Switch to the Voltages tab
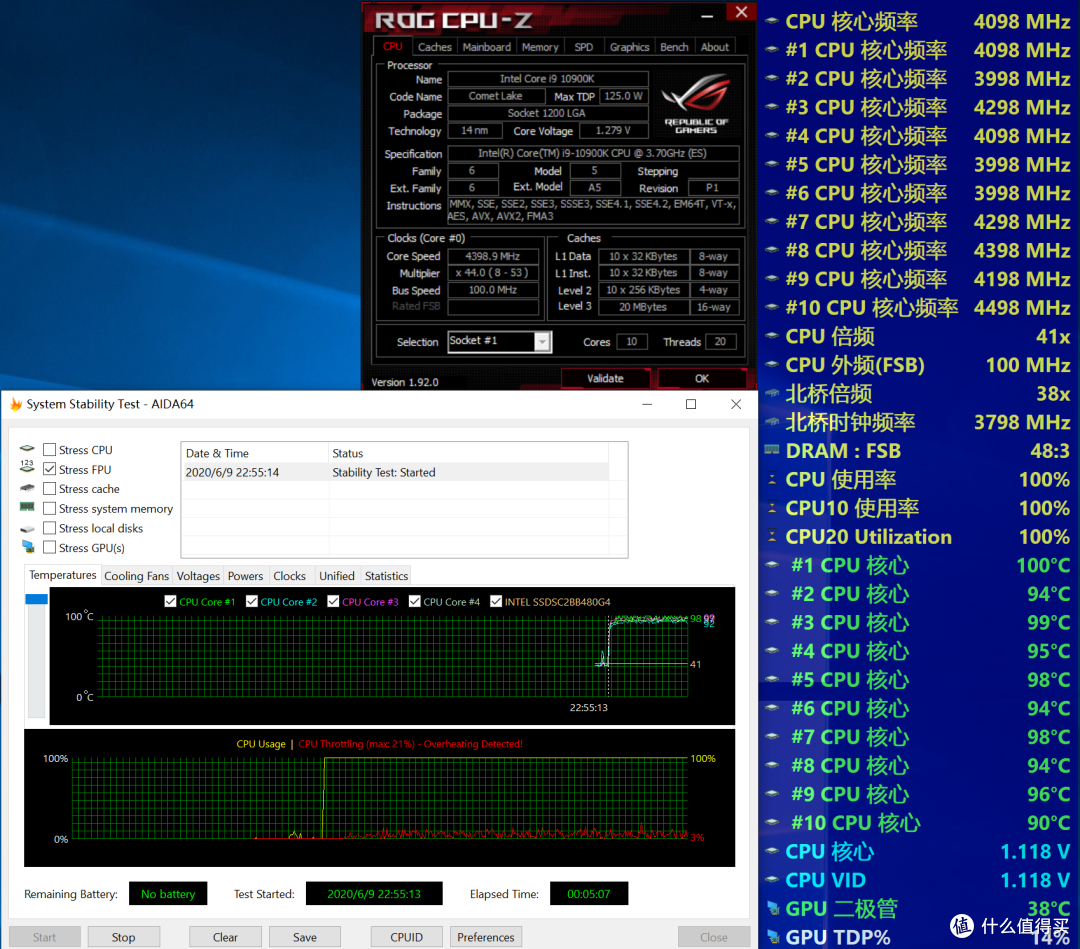The width and height of the screenshot is (1080, 949). 198,576
